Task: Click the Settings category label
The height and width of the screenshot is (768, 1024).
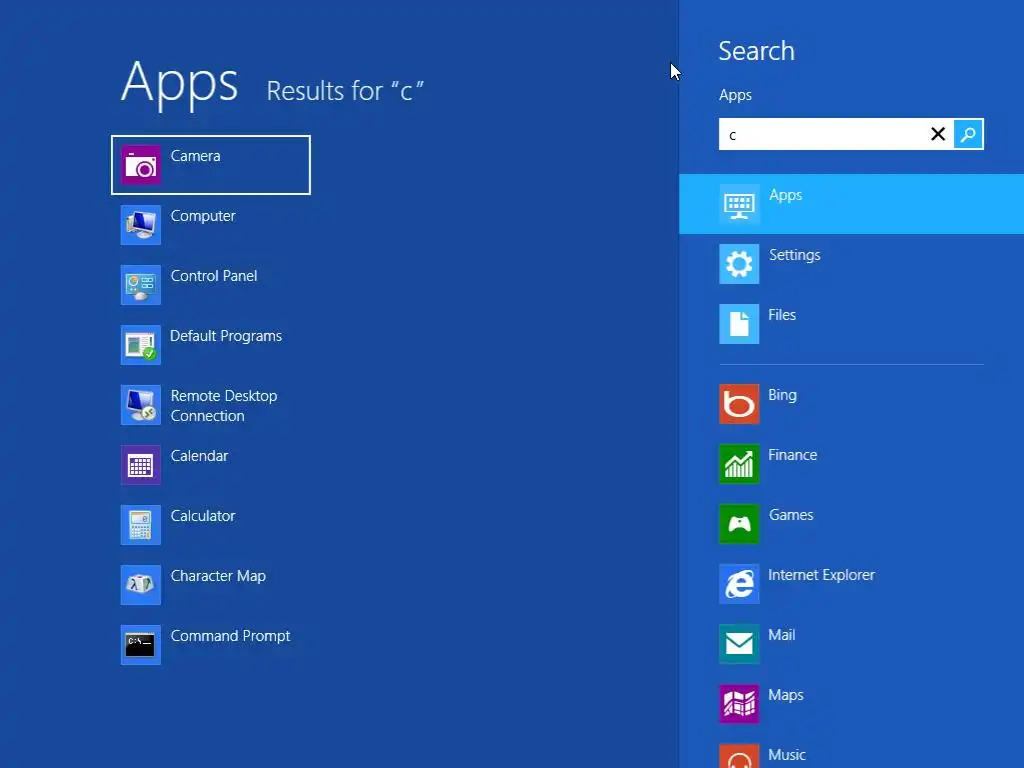Action: click(x=795, y=255)
